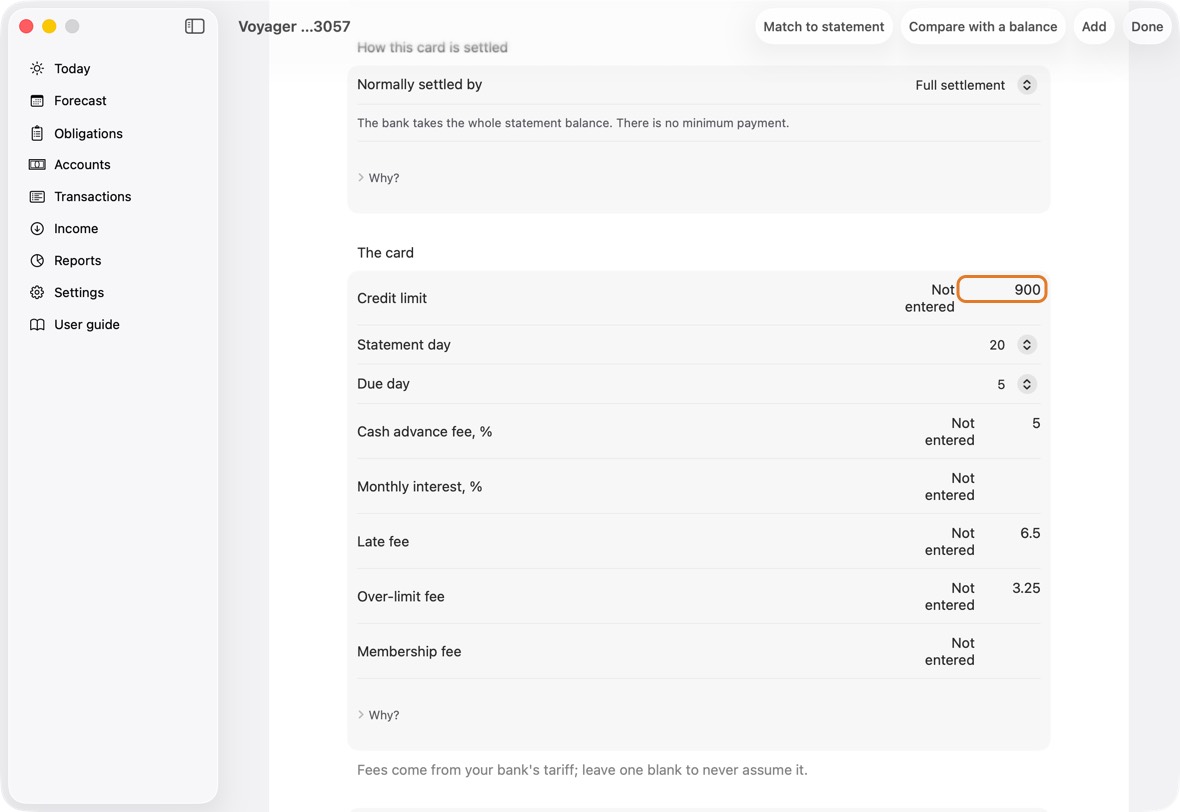Click the Accounts banknote icon

coord(37,165)
